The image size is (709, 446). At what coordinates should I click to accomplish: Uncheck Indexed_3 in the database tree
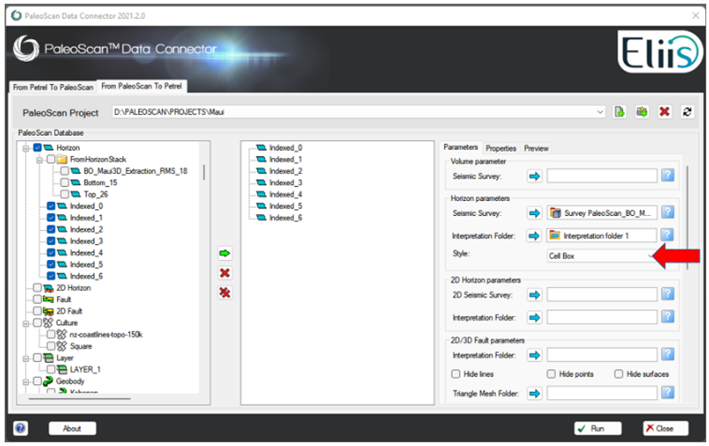[x=51, y=241]
